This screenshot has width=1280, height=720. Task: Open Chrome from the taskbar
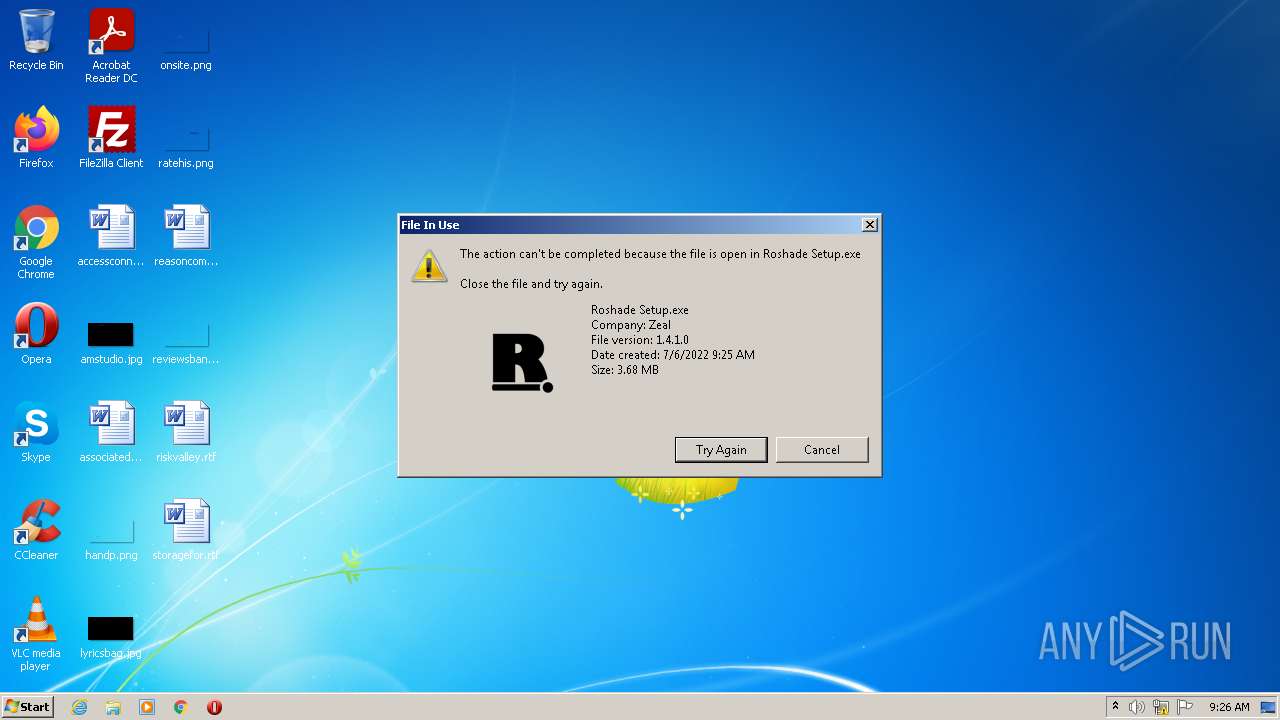point(181,707)
